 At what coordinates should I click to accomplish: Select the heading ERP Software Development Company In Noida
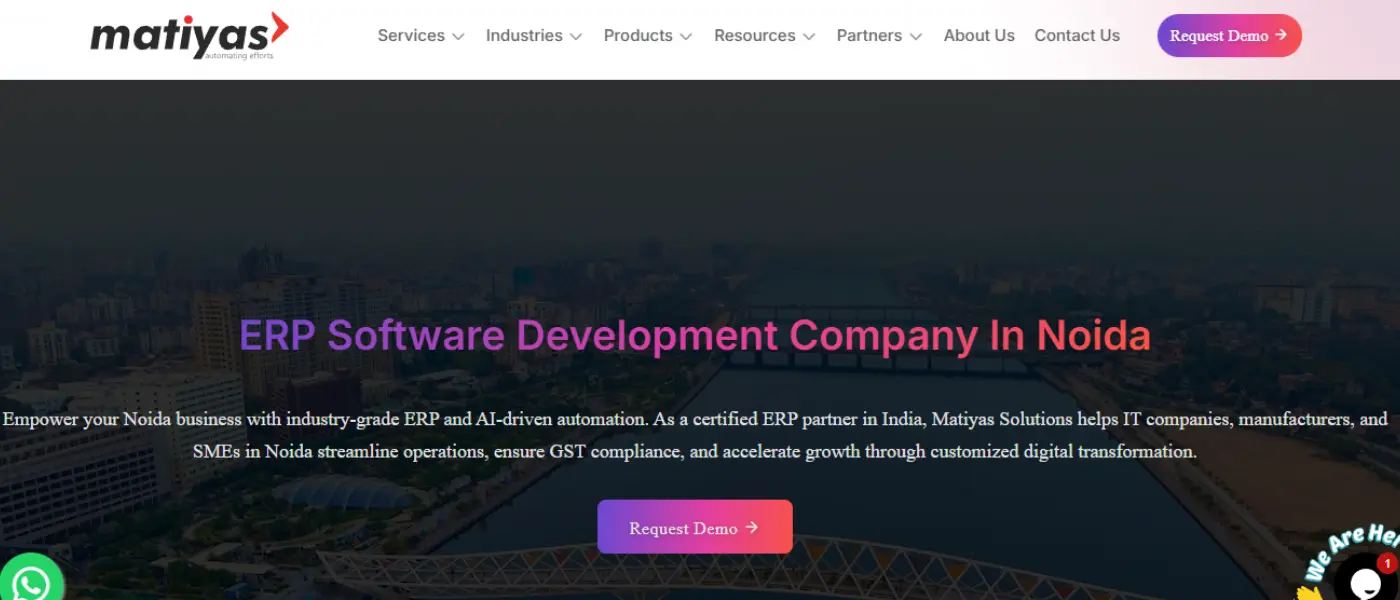(x=695, y=336)
